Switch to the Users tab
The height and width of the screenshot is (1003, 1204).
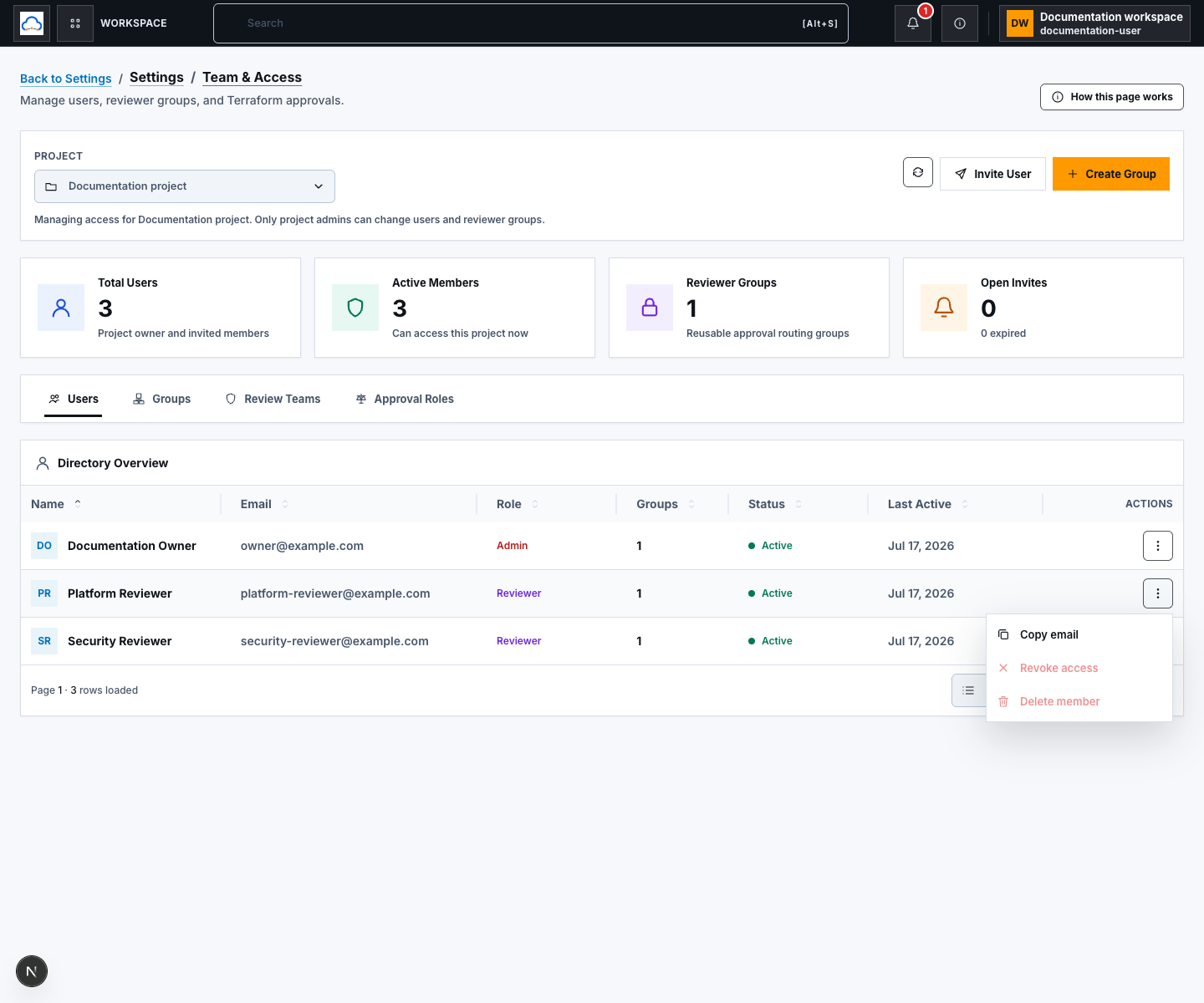coord(74,400)
